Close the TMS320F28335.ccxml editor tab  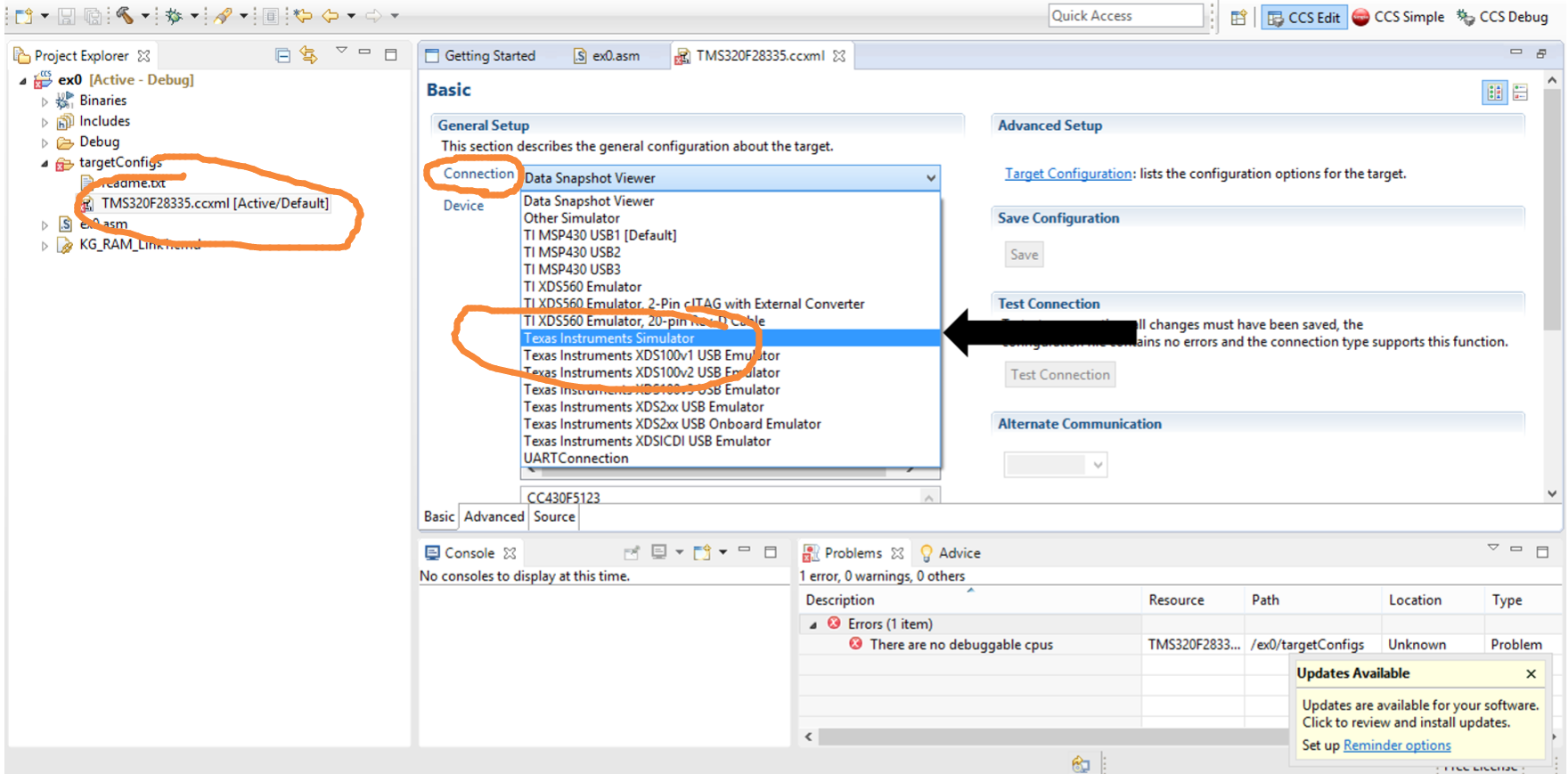point(838,55)
